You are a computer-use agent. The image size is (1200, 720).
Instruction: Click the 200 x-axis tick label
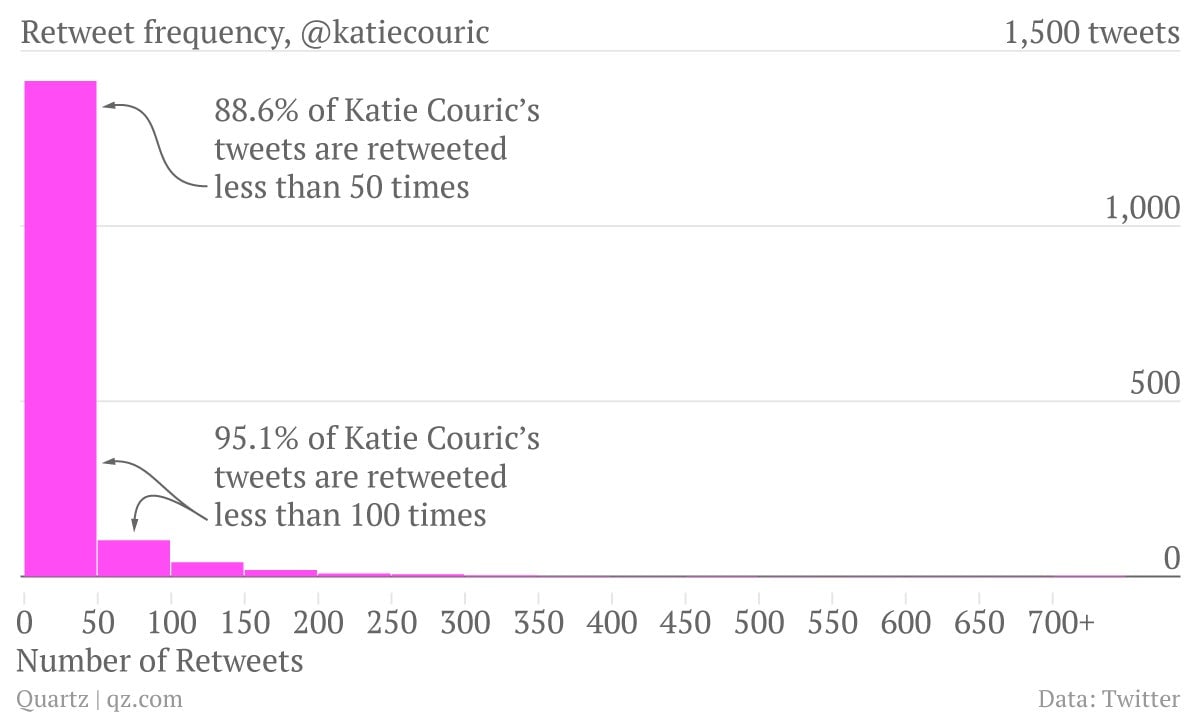tap(319, 622)
